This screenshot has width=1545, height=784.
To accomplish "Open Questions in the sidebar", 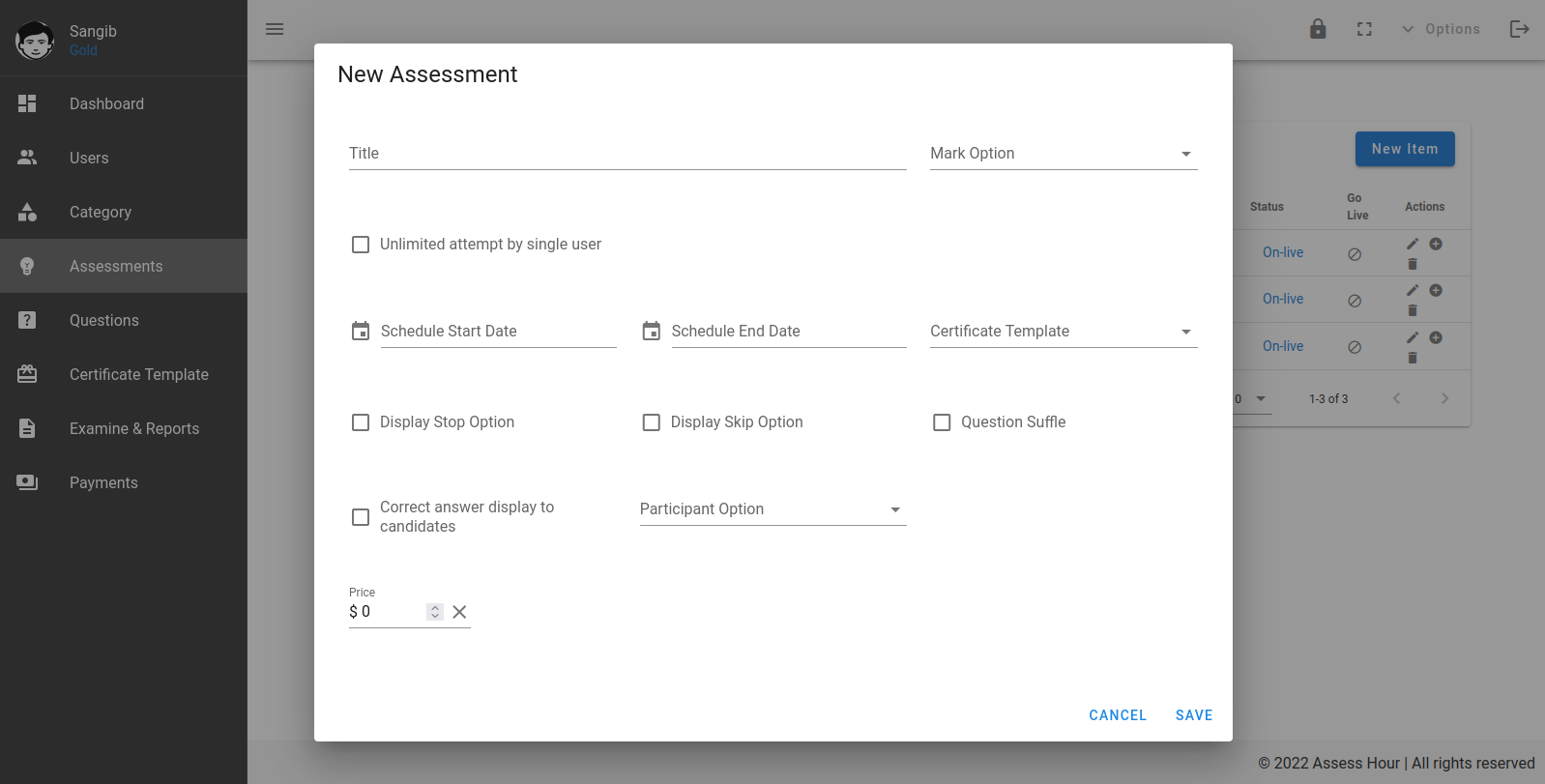I will (x=104, y=320).
